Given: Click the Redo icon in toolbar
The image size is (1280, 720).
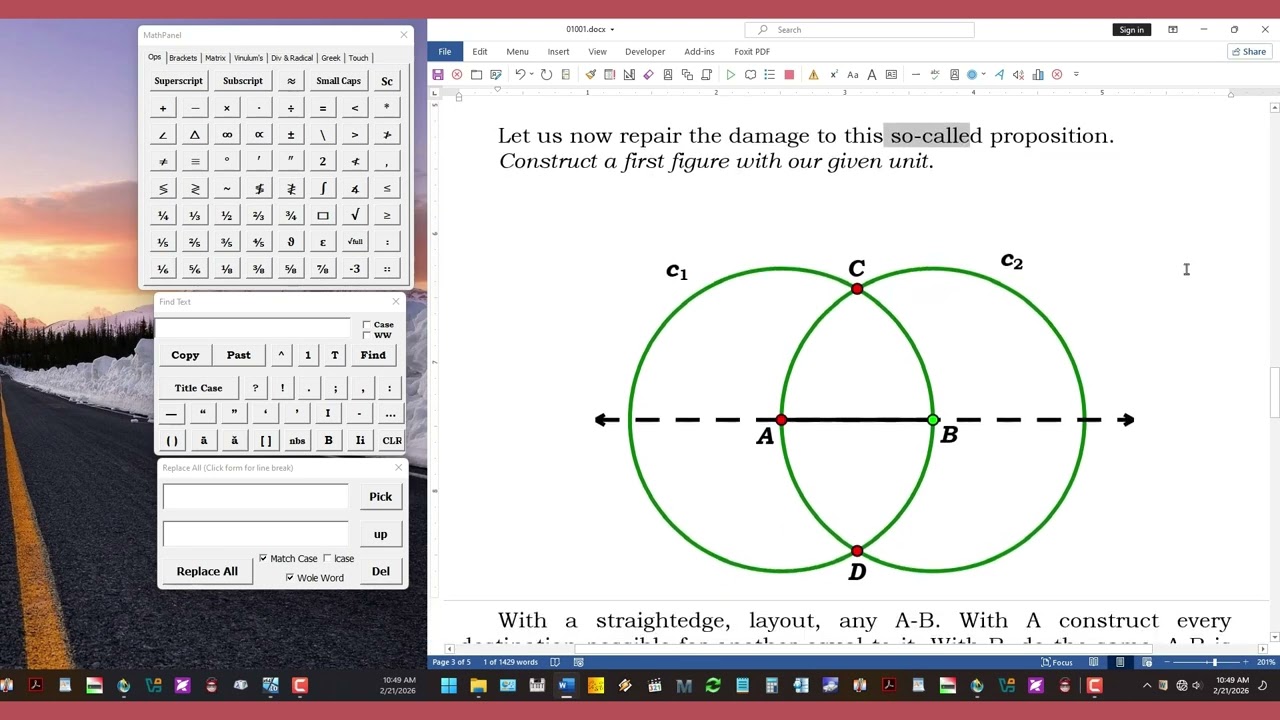Looking at the screenshot, I should (x=546, y=74).
